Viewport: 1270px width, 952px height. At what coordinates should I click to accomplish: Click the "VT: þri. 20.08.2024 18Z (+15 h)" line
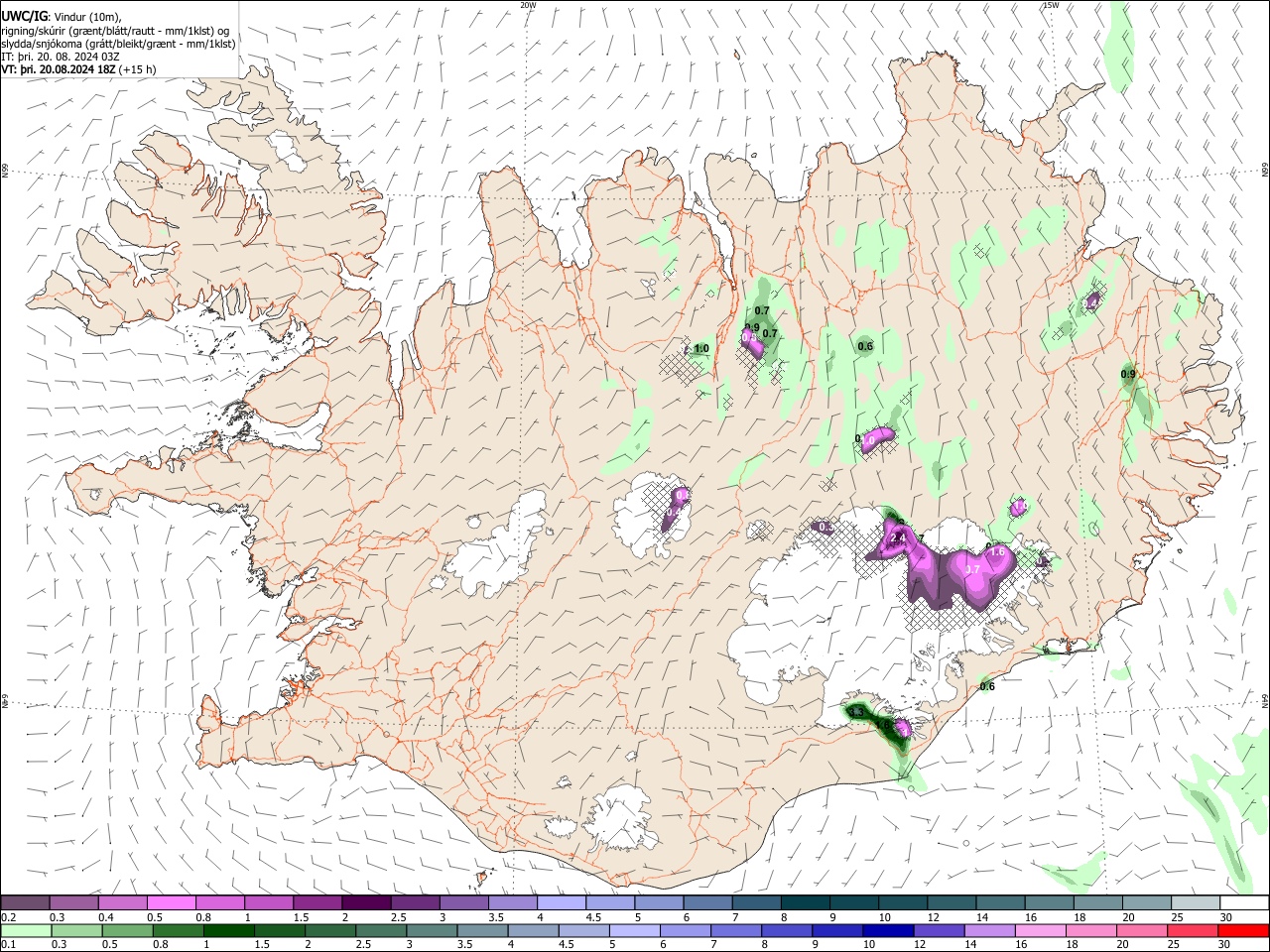pyautogui.click(x=78, y=70)
